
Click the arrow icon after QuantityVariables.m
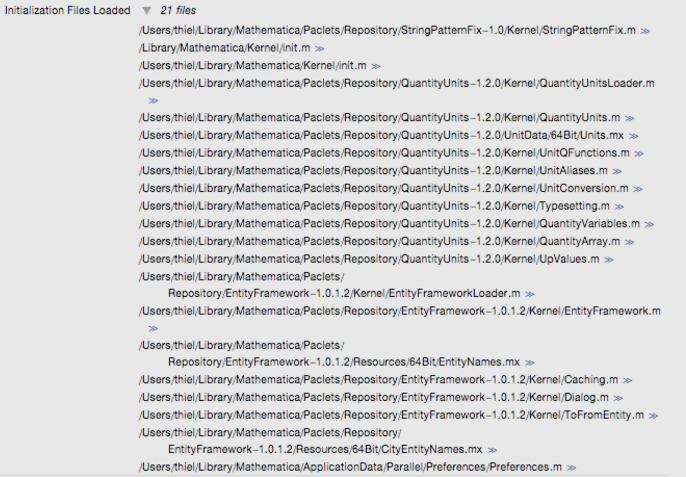(x=649, y=224)
